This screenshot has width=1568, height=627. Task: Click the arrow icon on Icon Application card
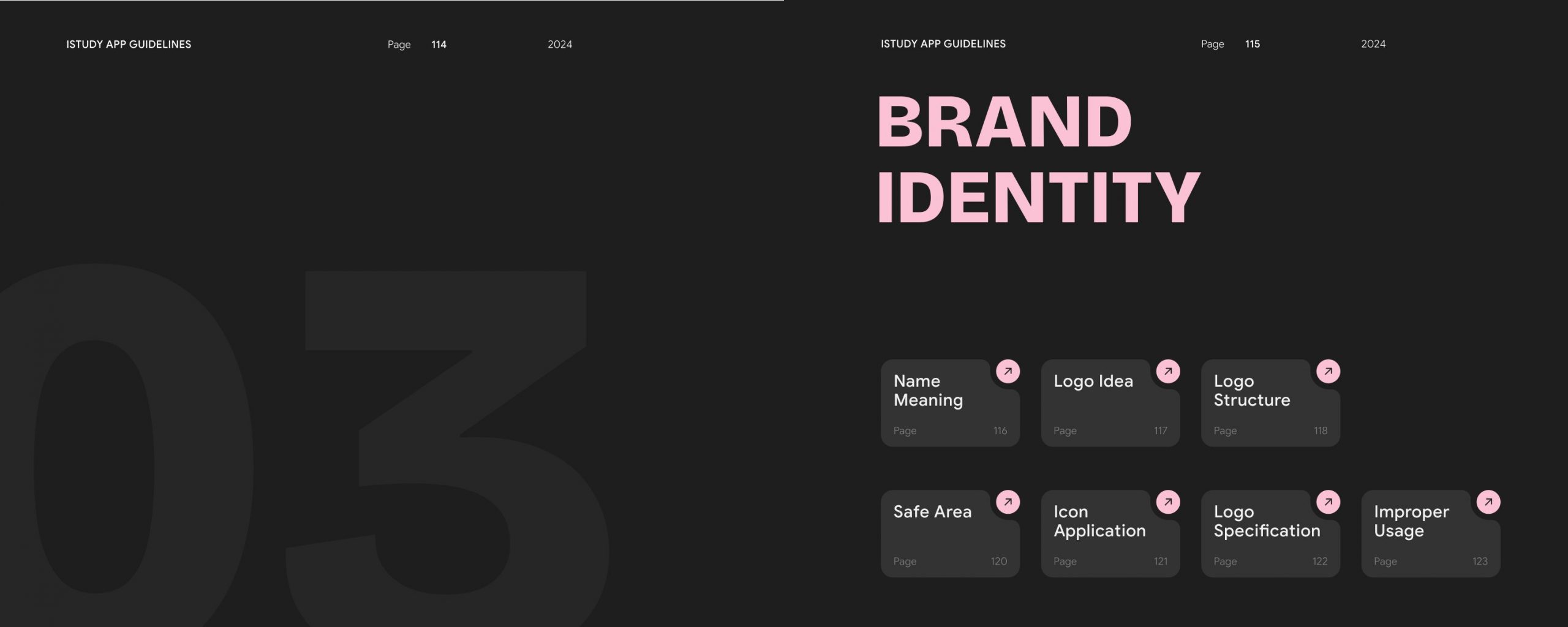[x=1168, y=502]
